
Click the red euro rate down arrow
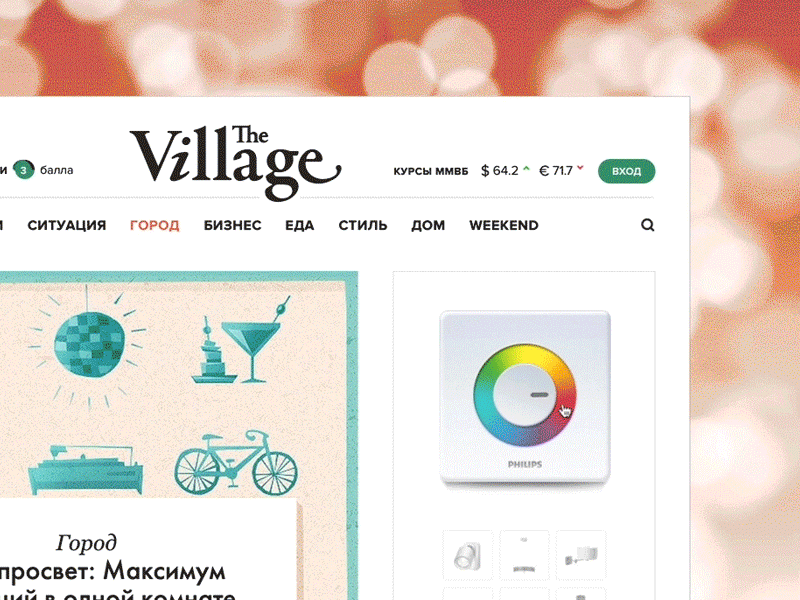tap(580, 168)
